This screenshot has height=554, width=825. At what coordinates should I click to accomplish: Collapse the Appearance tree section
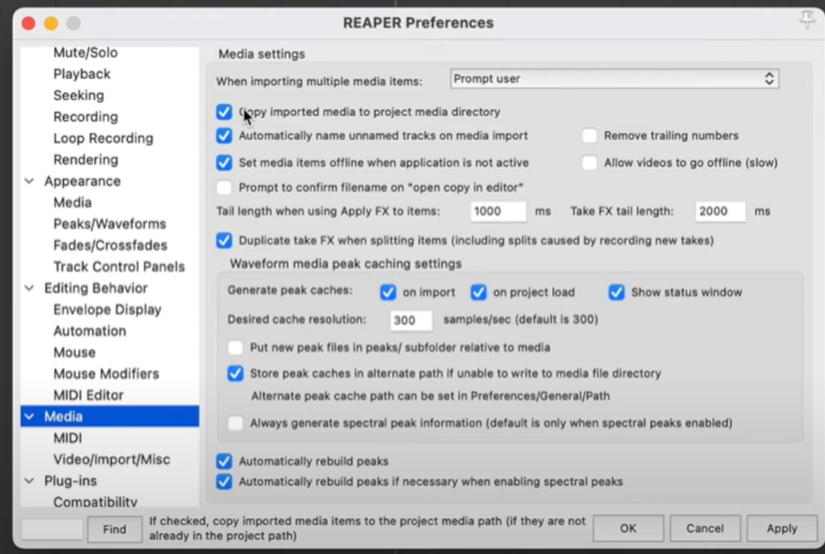coord(30,182)
